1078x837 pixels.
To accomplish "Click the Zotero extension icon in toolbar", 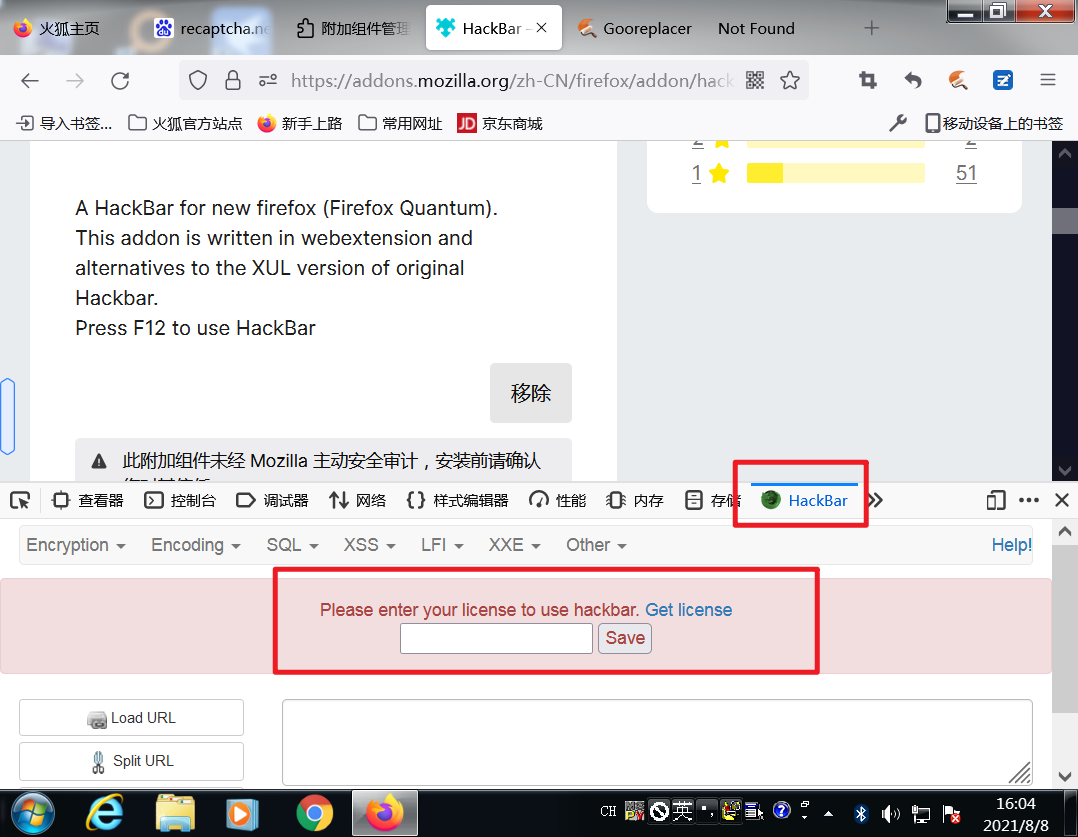I will coord(1002,80).
